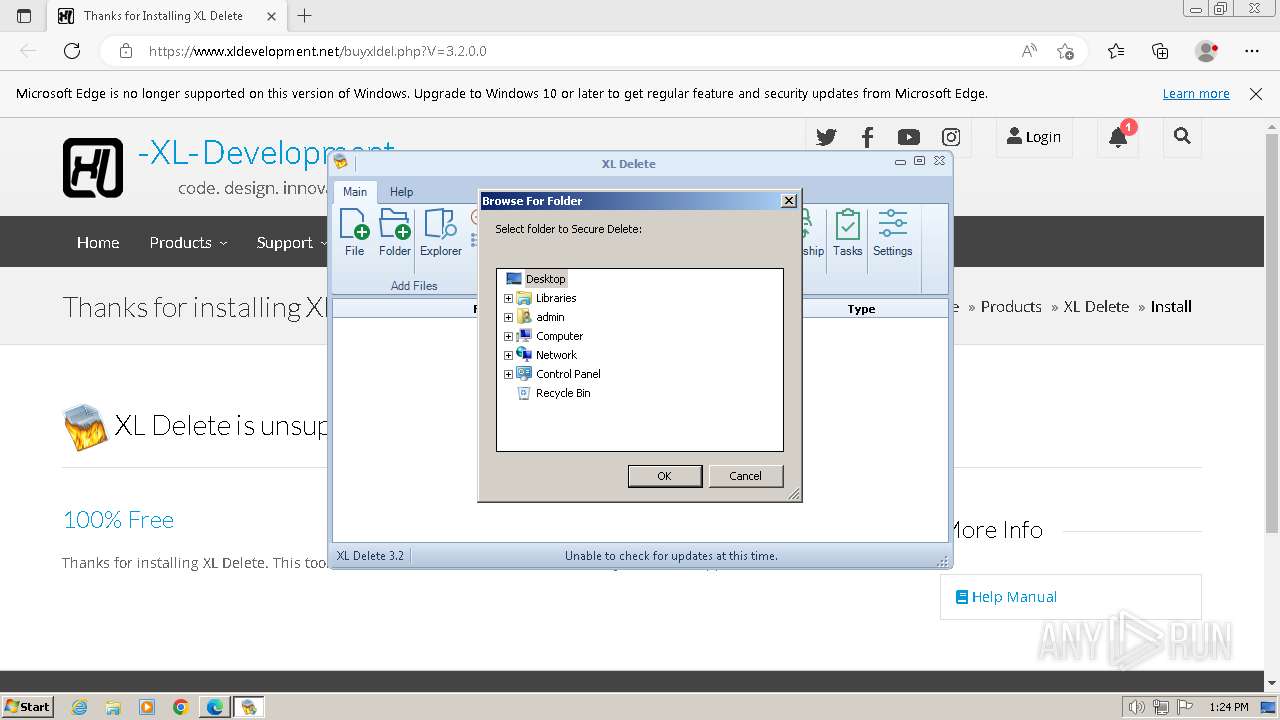
Task: Add this page to favorites
Action: [1066, 51]
